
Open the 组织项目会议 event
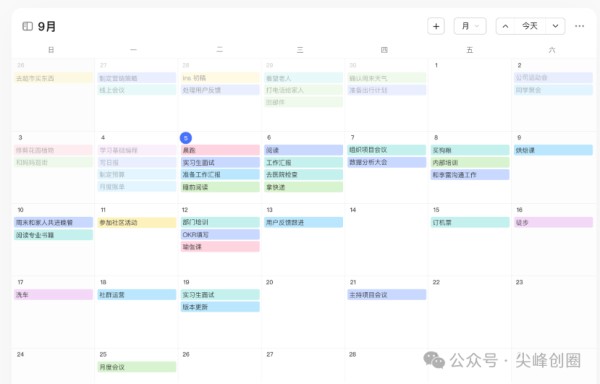point(387,150)
